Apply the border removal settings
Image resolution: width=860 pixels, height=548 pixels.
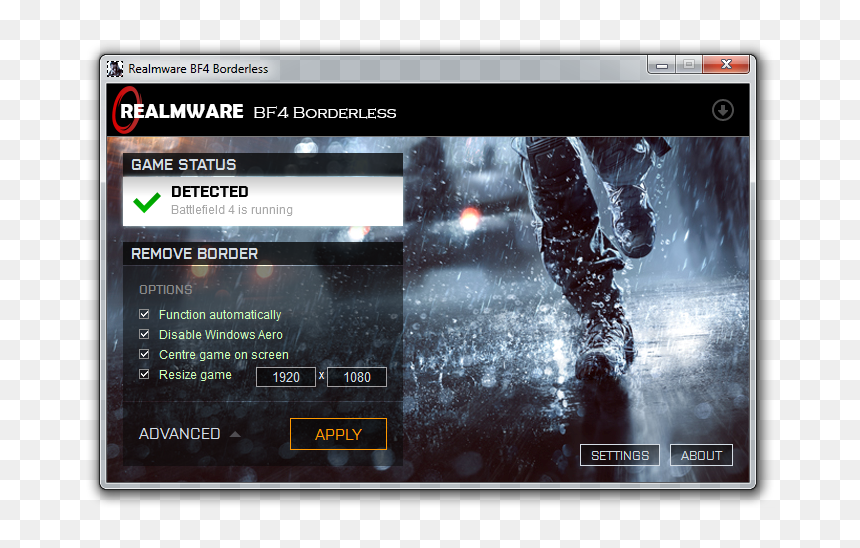click(338, 434)
